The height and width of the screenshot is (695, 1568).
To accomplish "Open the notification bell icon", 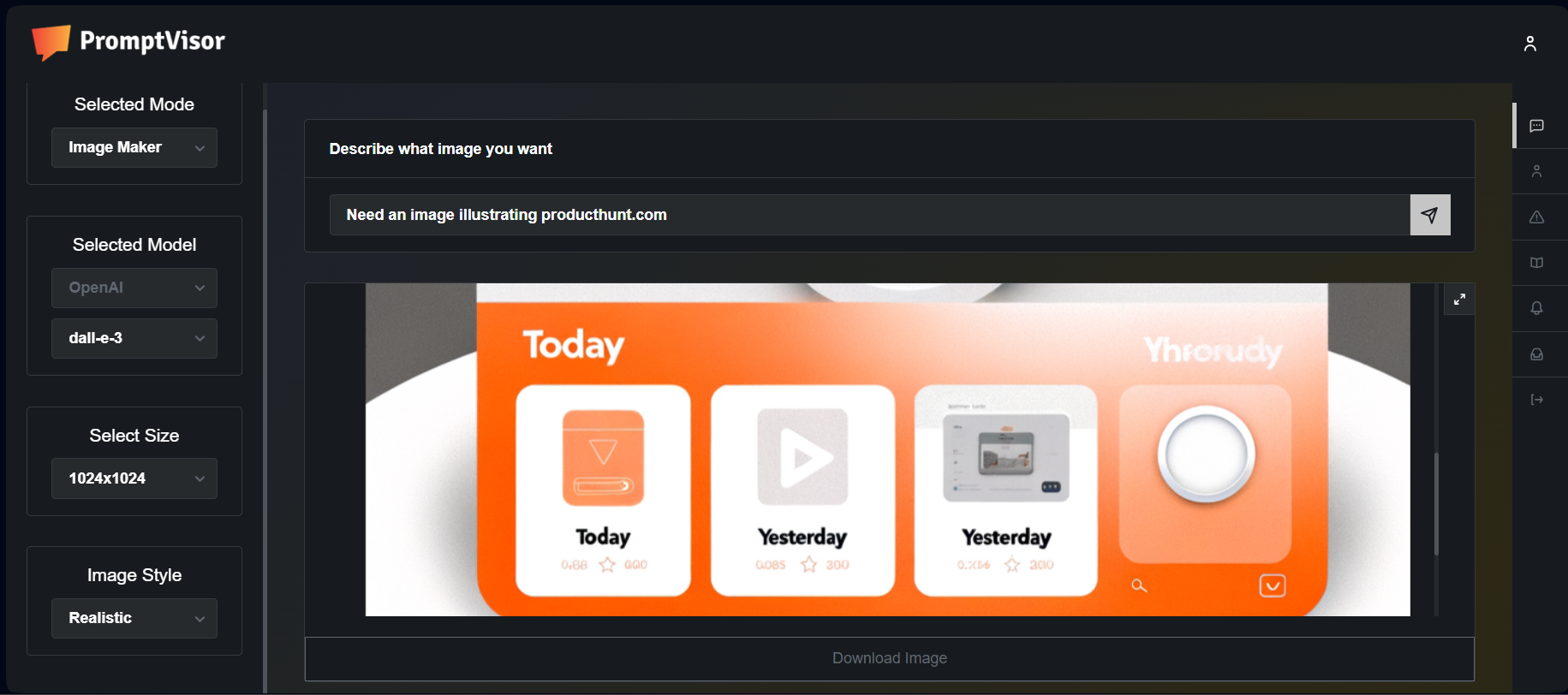I will tap(1536, 308).
